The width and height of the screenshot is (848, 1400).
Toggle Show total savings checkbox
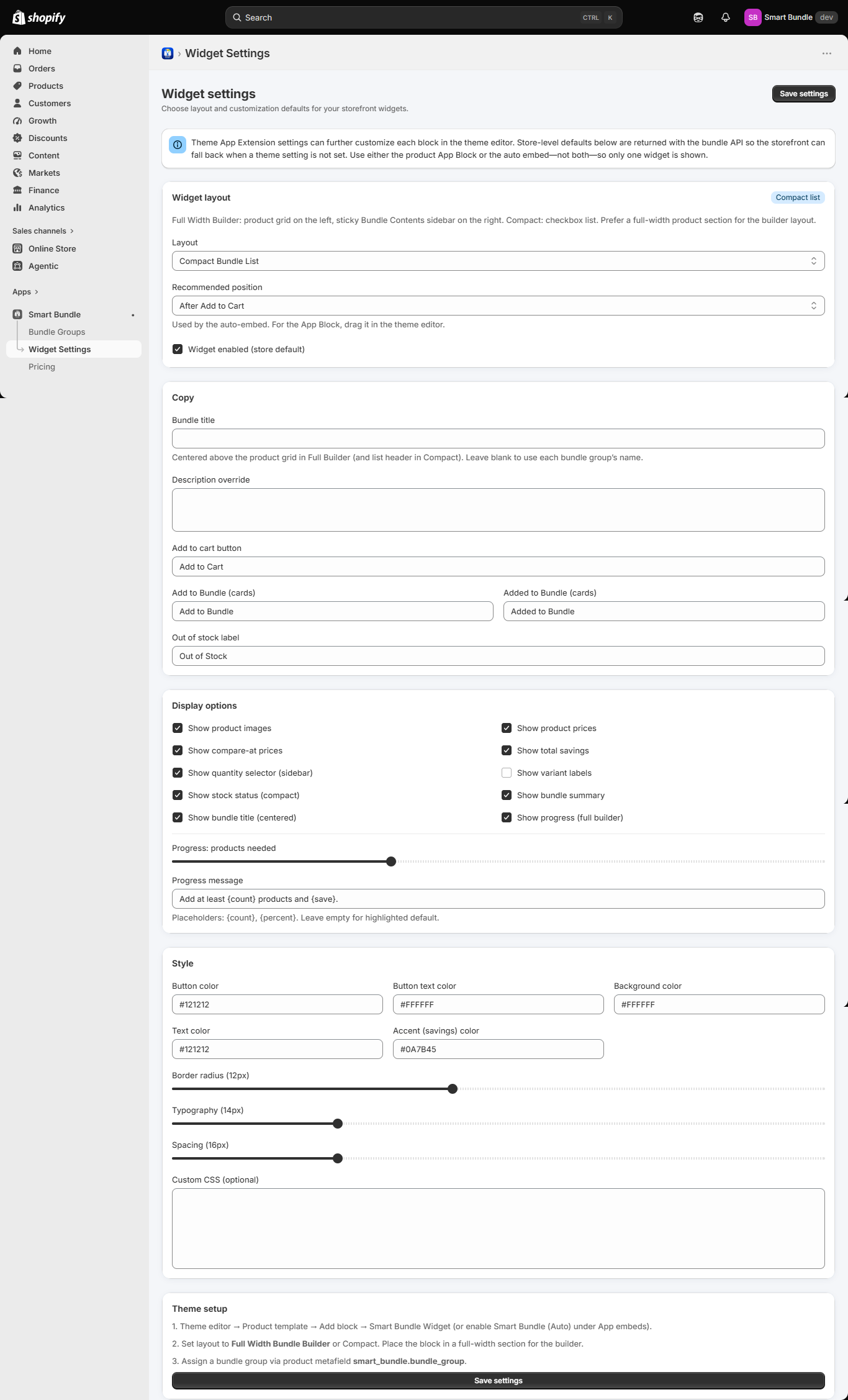(507, 750)
